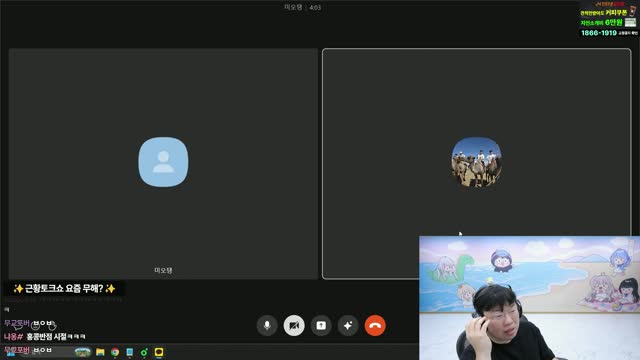
Task: Mute the microphone in the call
Action: point(267,326)
